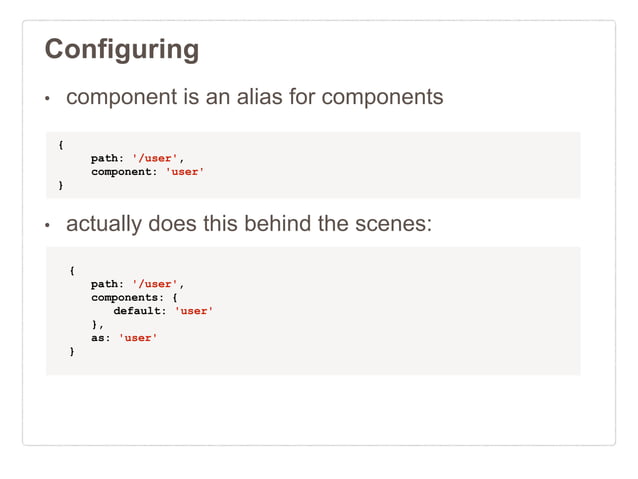Click the final closing brace of the second code block
Image resolution: width=638 pixels, height=479 pixels.
[72, 352]
